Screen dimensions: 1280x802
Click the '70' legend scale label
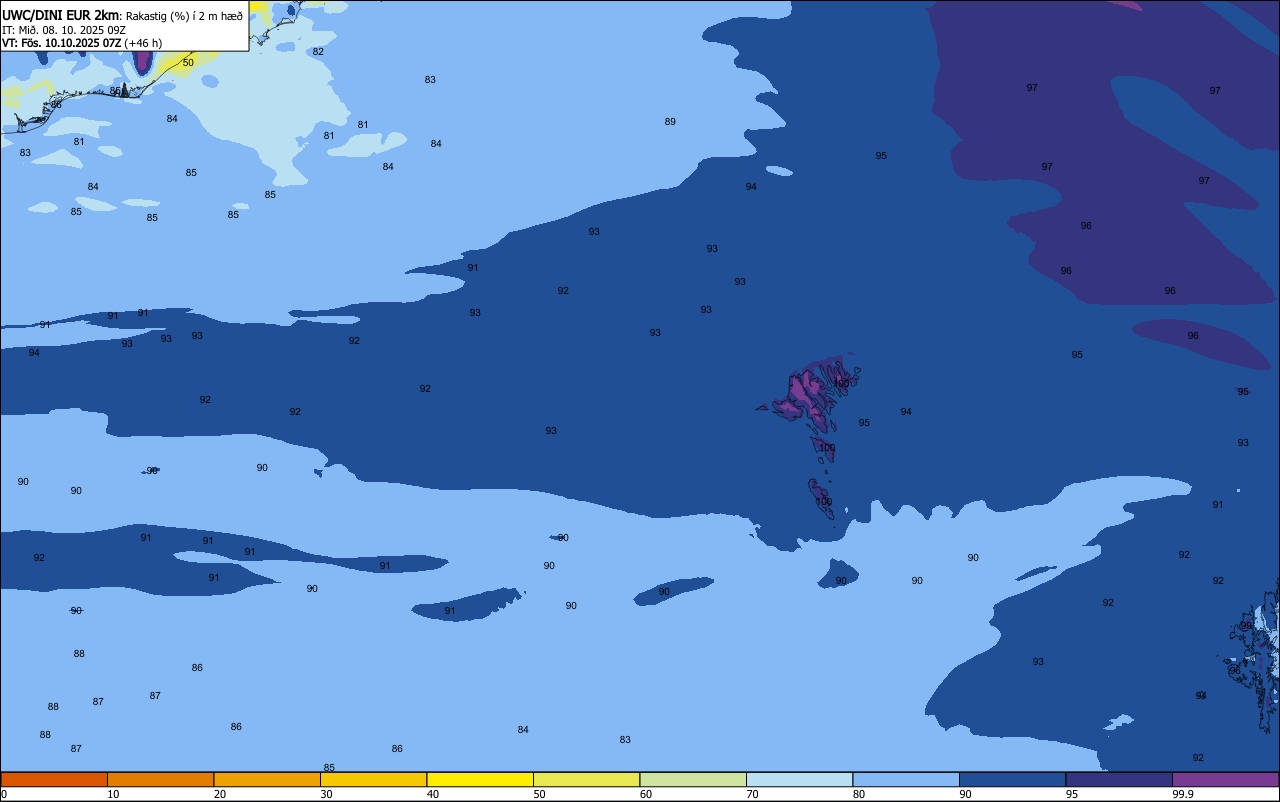pyautogui.click(x=752, y=794)
